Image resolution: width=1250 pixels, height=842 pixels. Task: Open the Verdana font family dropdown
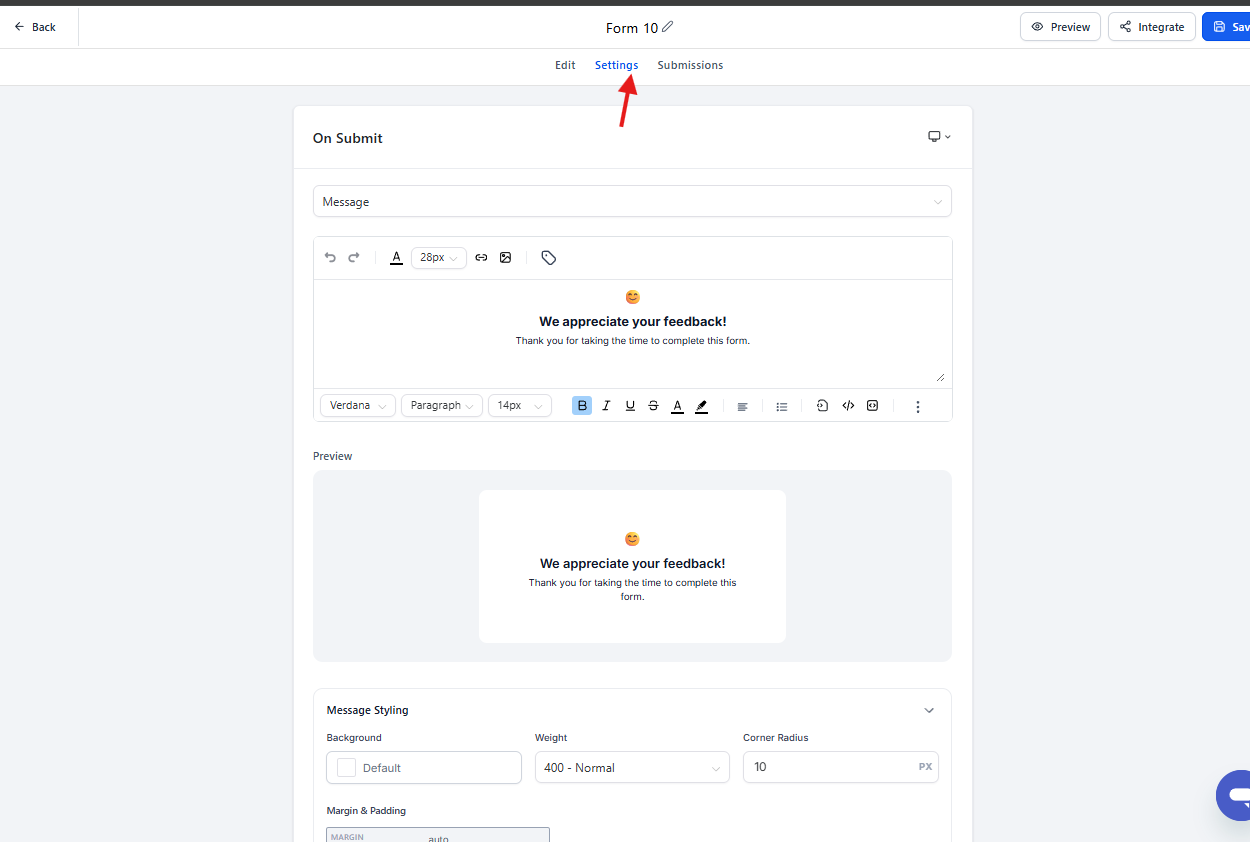click(x=358, y=406)
